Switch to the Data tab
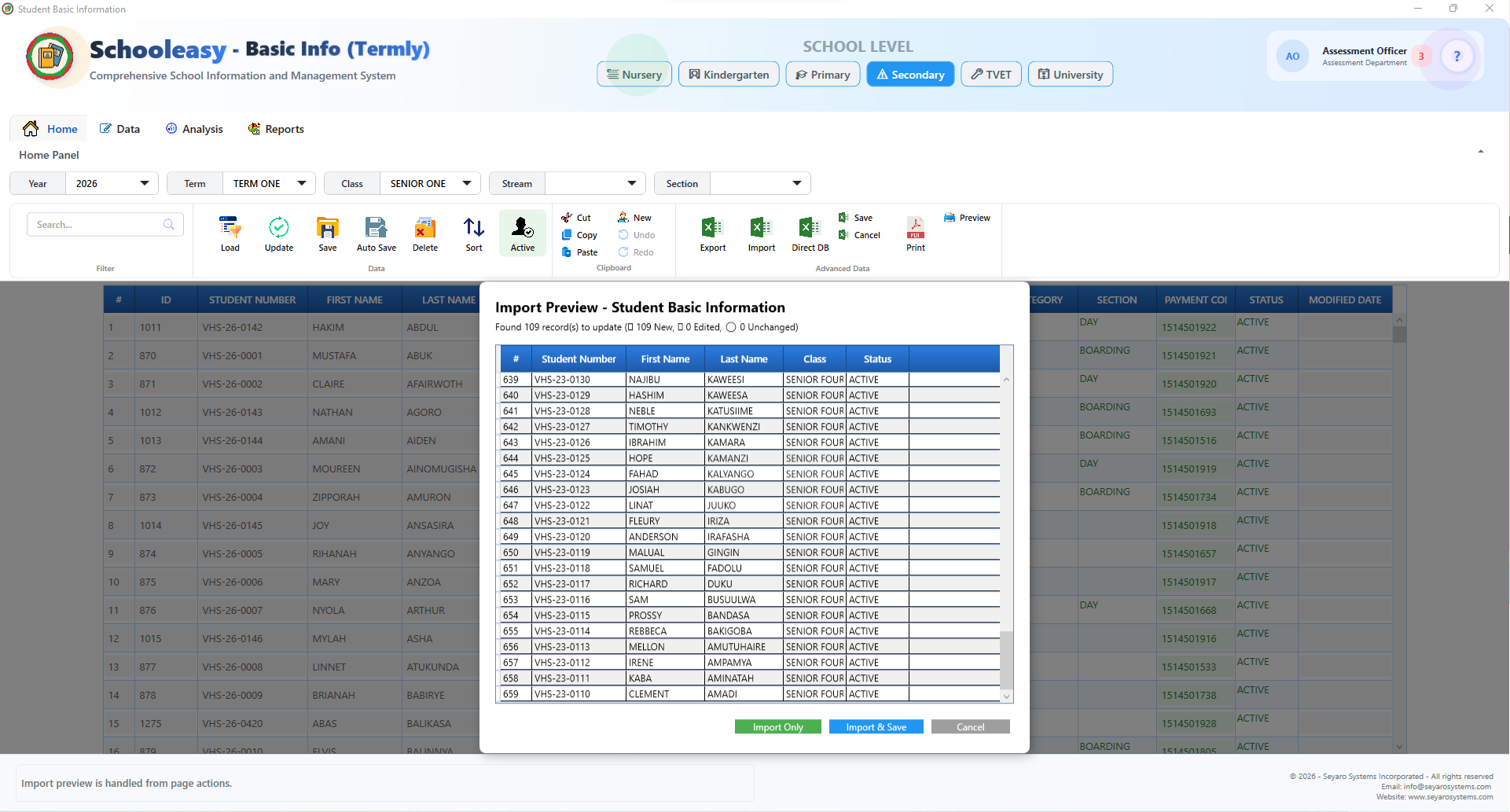The width and height of the screenshot is (1510, 812). click(x=119, y=129)
